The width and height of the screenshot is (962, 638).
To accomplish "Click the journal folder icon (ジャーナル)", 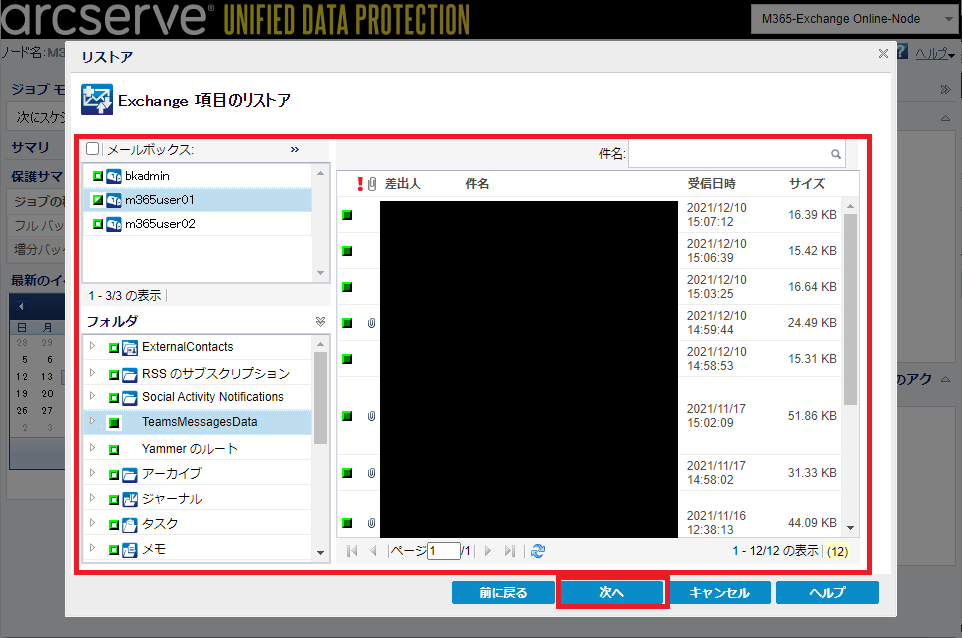I will pos(129,499).
